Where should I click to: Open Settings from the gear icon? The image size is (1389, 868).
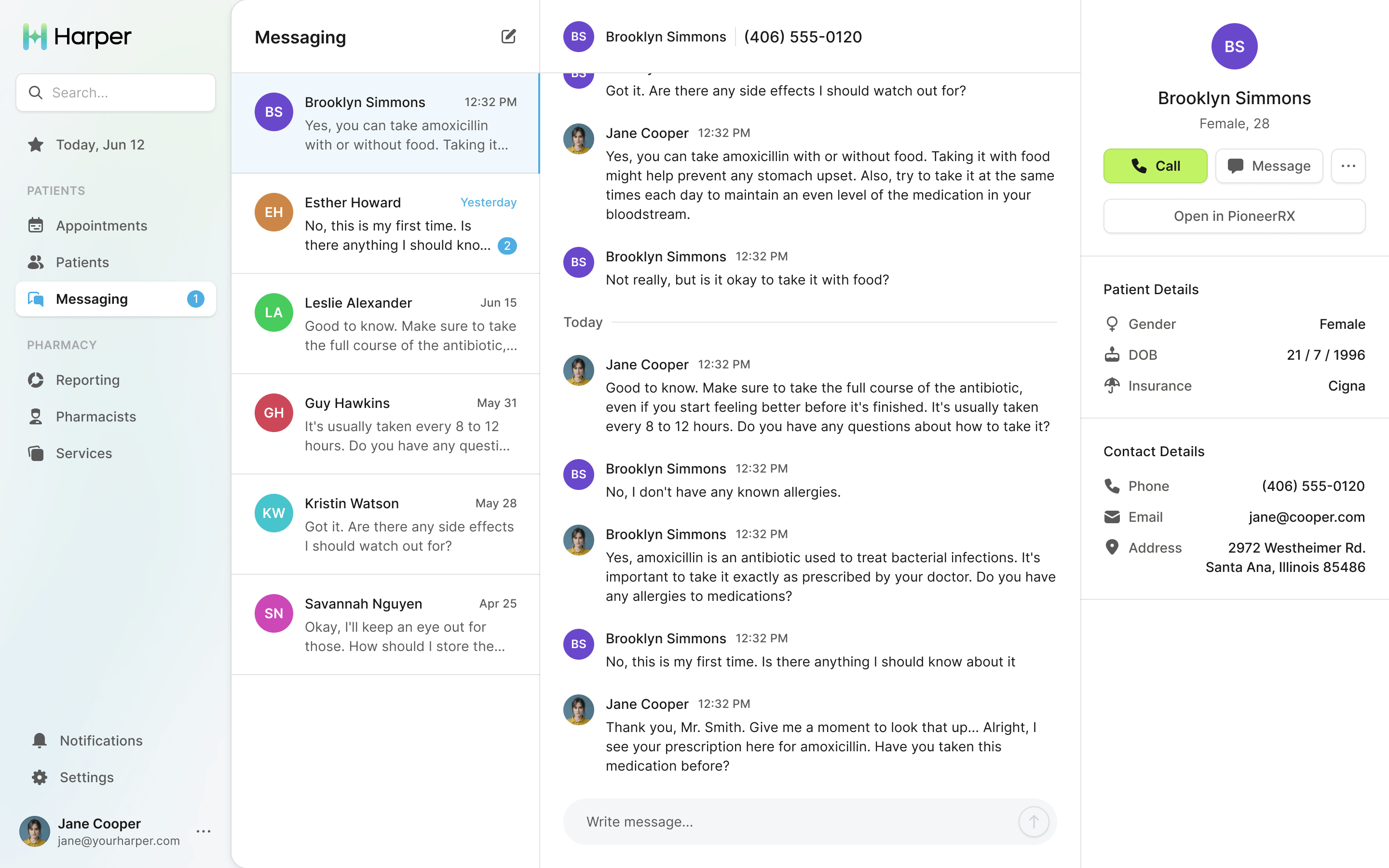[x=40, y=777]
